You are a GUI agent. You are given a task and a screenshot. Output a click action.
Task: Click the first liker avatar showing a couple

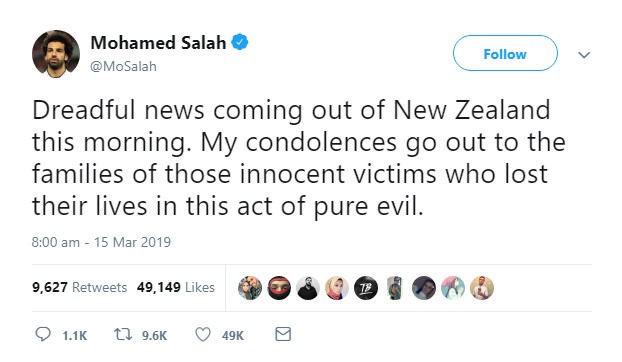click(250, 288)
